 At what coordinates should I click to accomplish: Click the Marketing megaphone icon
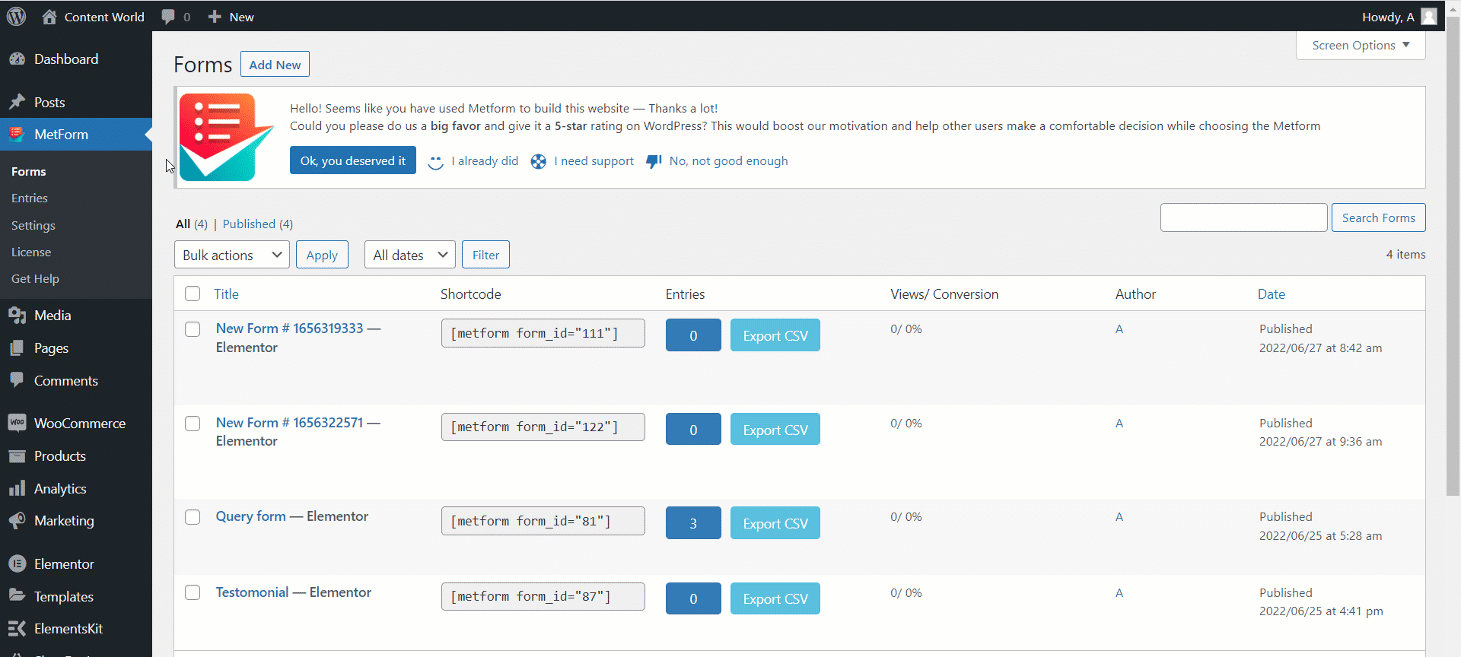click(17, 521)
